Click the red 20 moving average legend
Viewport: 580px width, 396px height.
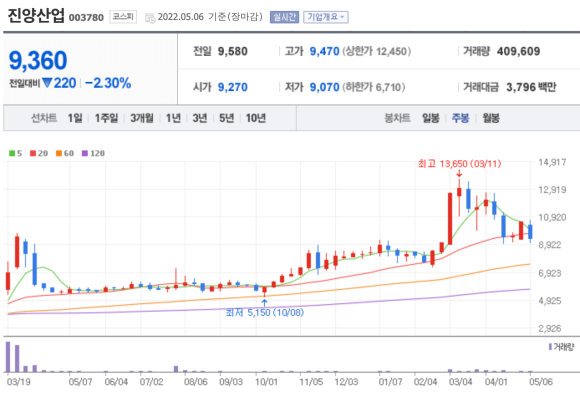(39, 153)
